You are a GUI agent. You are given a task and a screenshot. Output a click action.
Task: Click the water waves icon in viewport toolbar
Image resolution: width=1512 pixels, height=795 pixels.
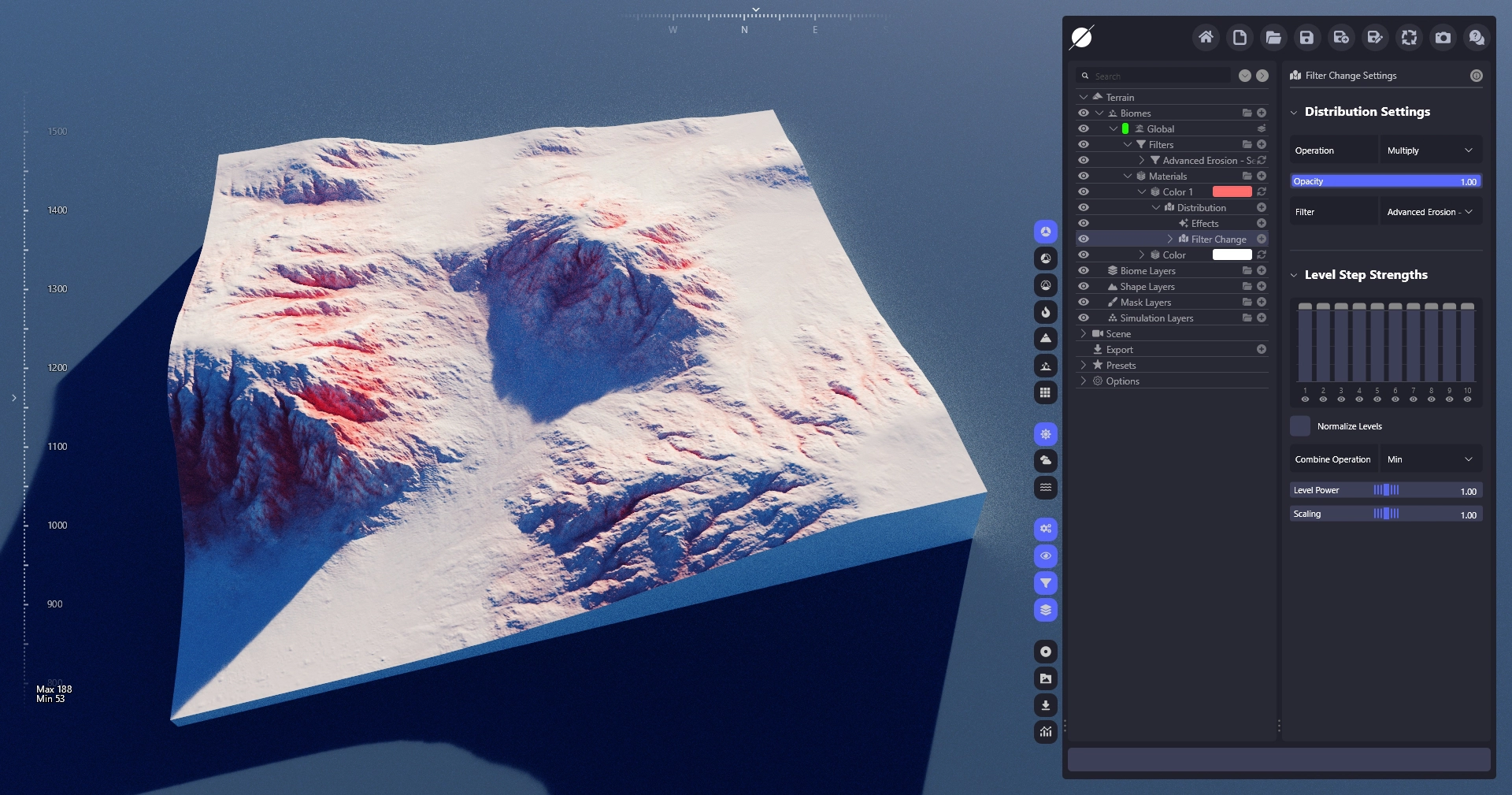(1046, 488)
